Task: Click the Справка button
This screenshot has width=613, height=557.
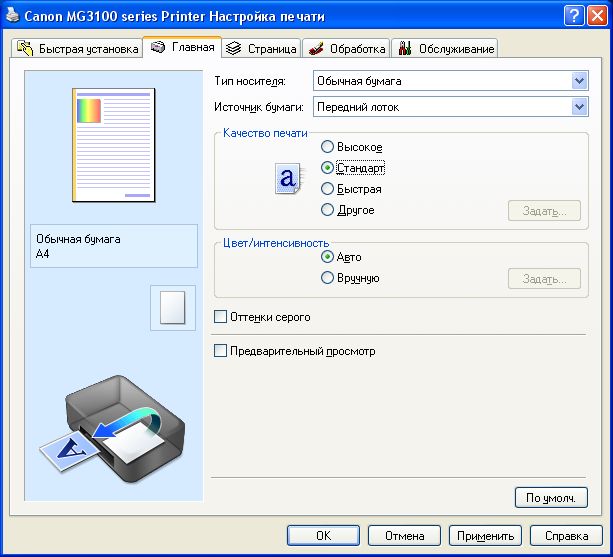Action: coord(566,536)
